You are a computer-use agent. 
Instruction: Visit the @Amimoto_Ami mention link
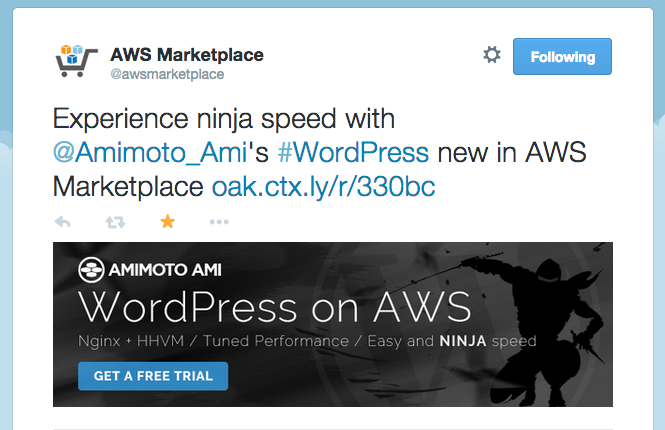(x=150, y=152)
